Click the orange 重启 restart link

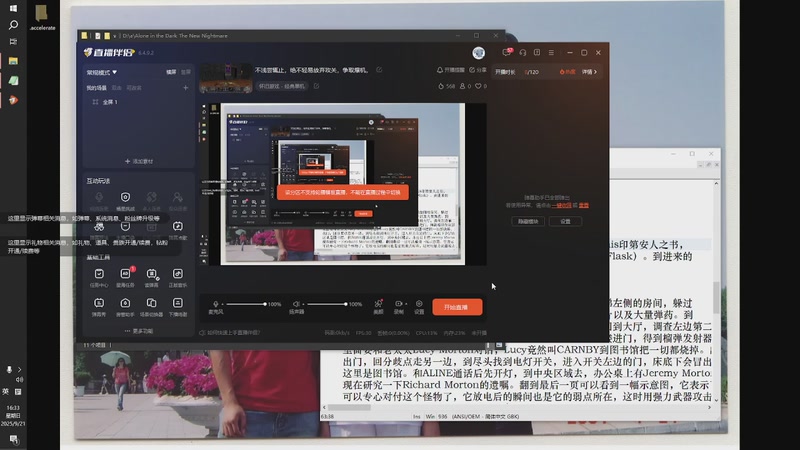coord(584,205)
